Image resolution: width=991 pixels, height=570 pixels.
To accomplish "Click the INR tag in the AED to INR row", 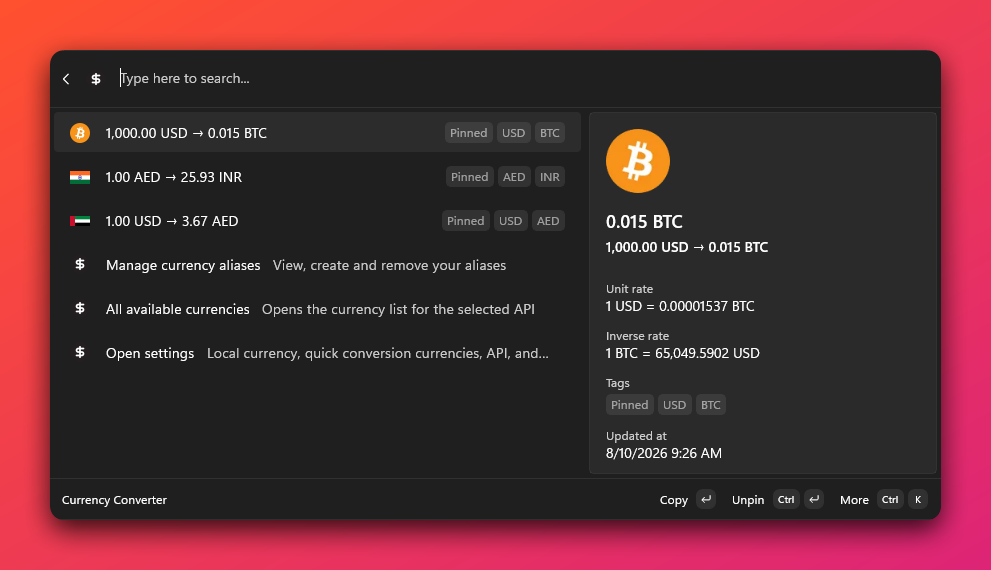I will click(549, 177).
